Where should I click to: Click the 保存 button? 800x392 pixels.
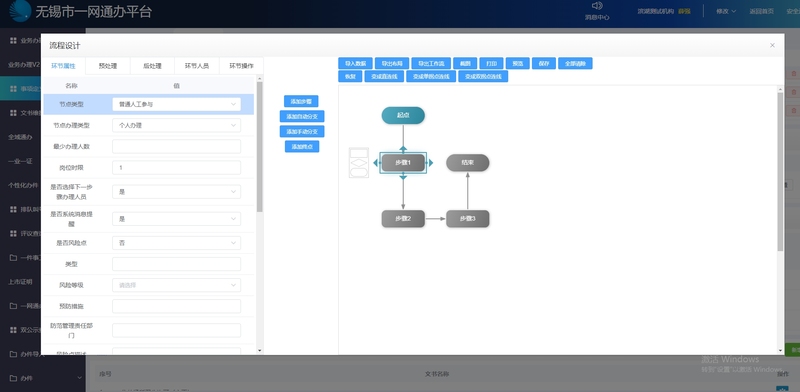pos(543,63)
